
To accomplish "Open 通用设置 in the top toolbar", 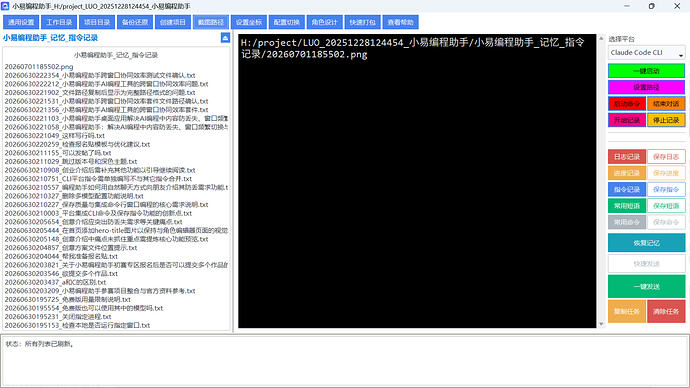I will [x=21, y=22].
